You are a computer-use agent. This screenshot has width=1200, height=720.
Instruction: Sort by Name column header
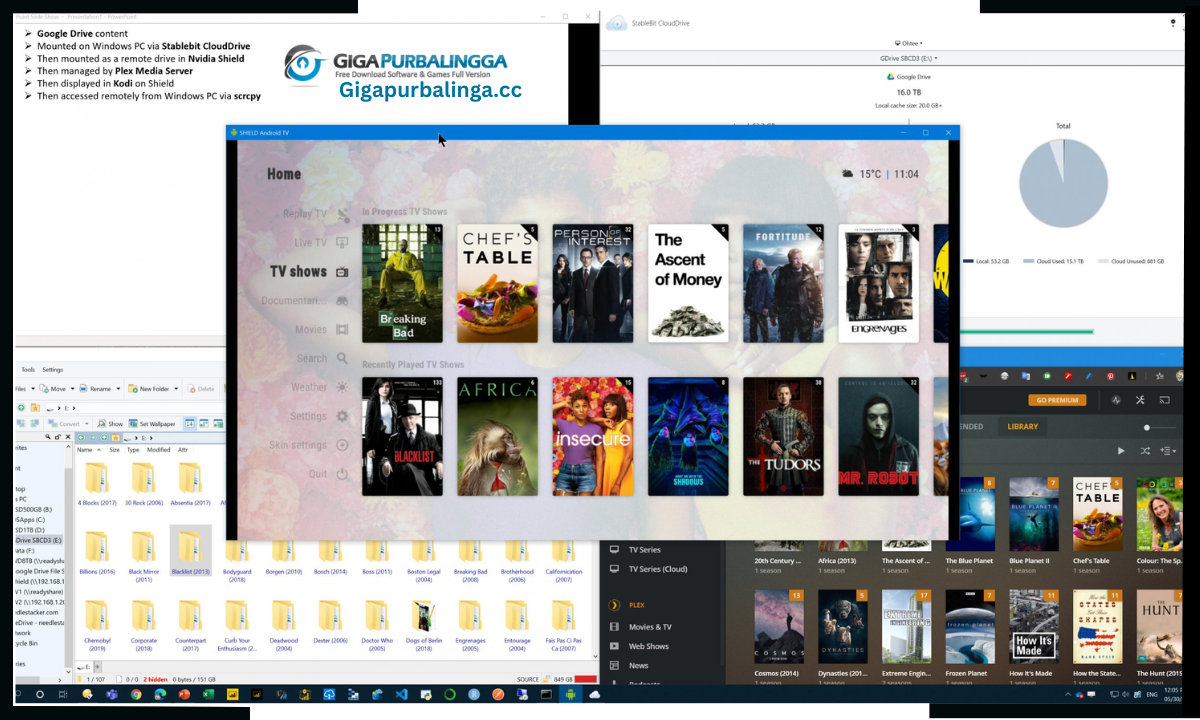(x=84, y=450)
